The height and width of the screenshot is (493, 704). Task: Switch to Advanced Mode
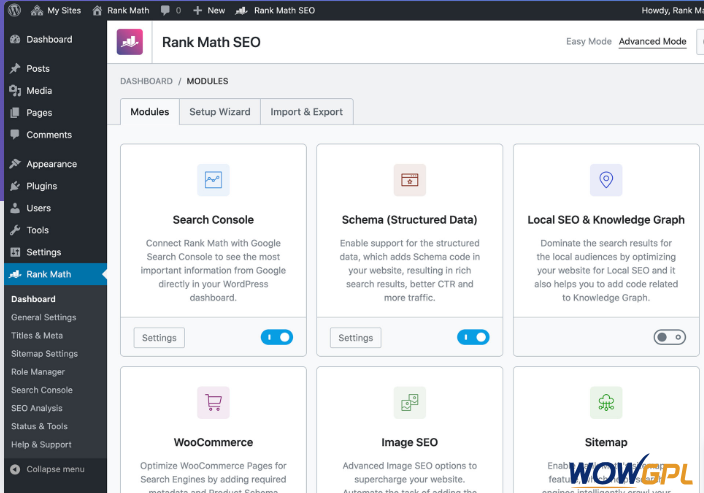(x=652, y=41)
